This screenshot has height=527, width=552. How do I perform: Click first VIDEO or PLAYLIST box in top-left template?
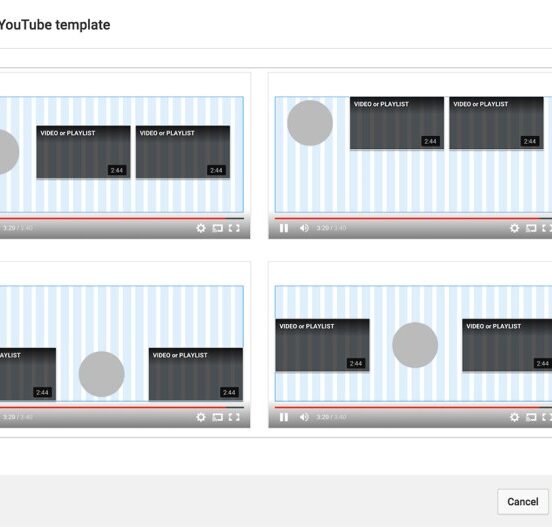(83, 152)
